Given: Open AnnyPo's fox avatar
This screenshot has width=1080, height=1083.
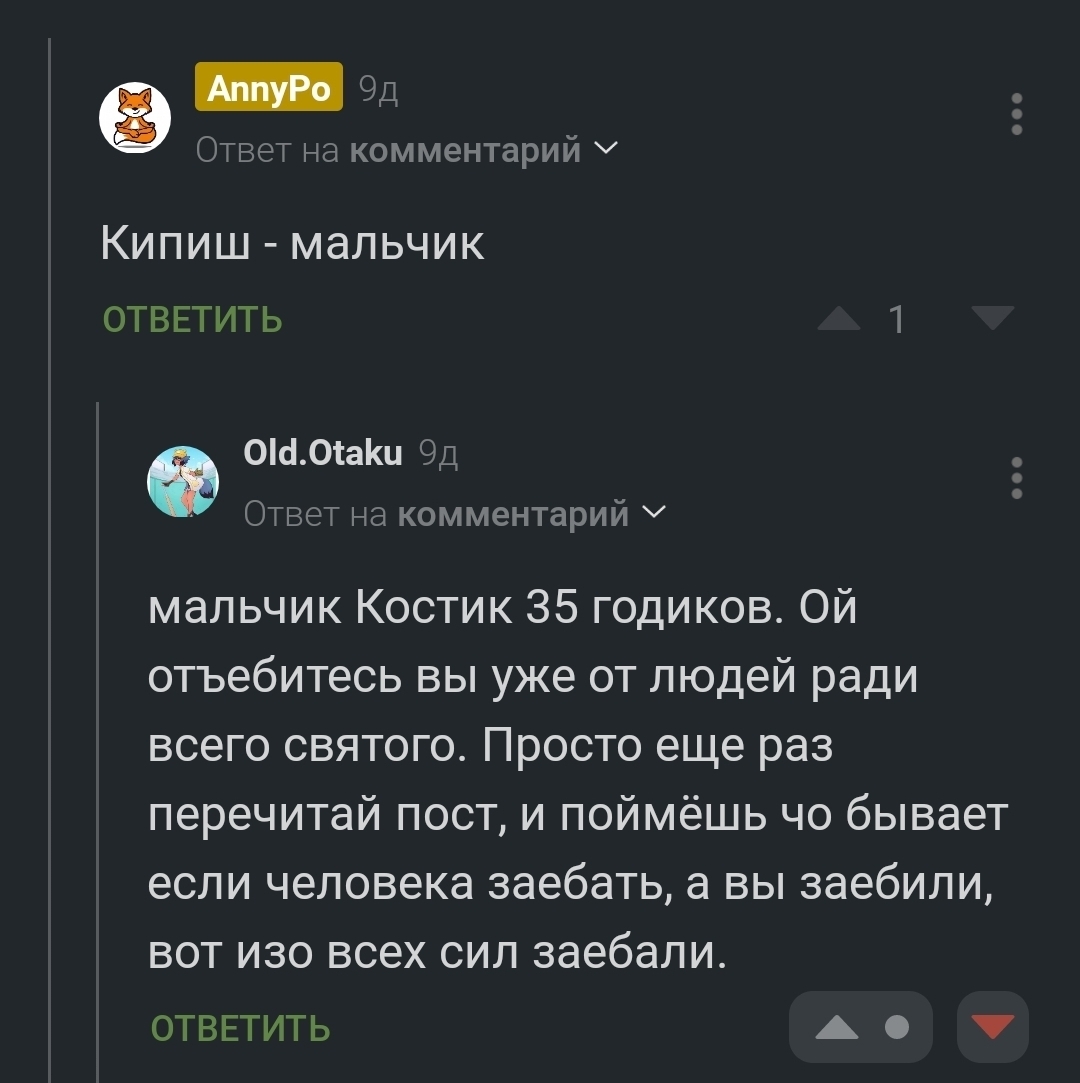Looking at the screenshot, I should 135,117.
